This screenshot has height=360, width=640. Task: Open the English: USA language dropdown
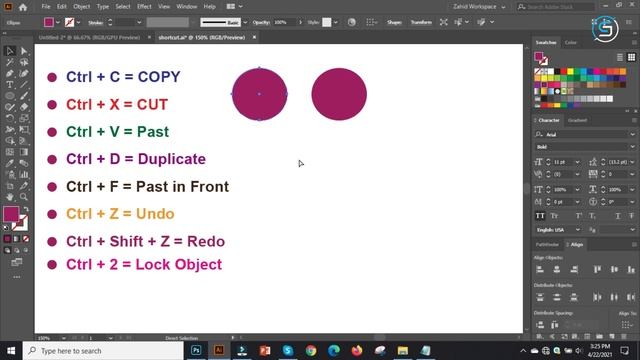(578, 230)
